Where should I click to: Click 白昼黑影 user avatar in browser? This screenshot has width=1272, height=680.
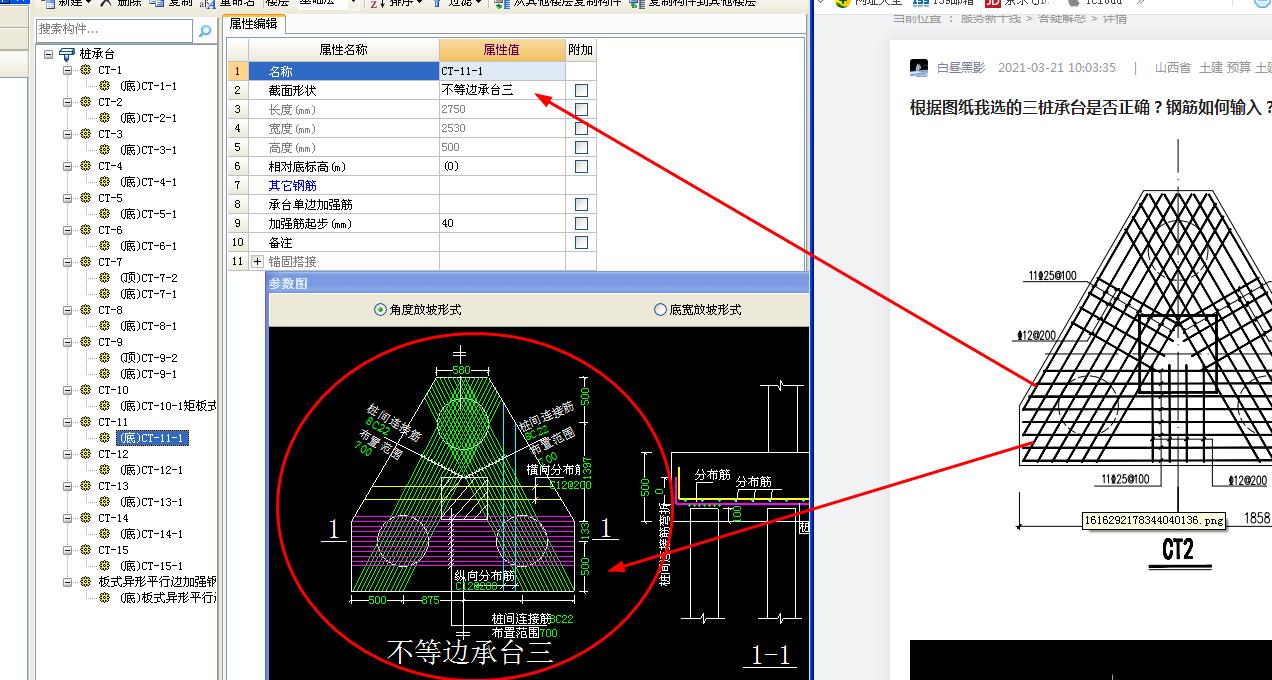click(919, 68)
